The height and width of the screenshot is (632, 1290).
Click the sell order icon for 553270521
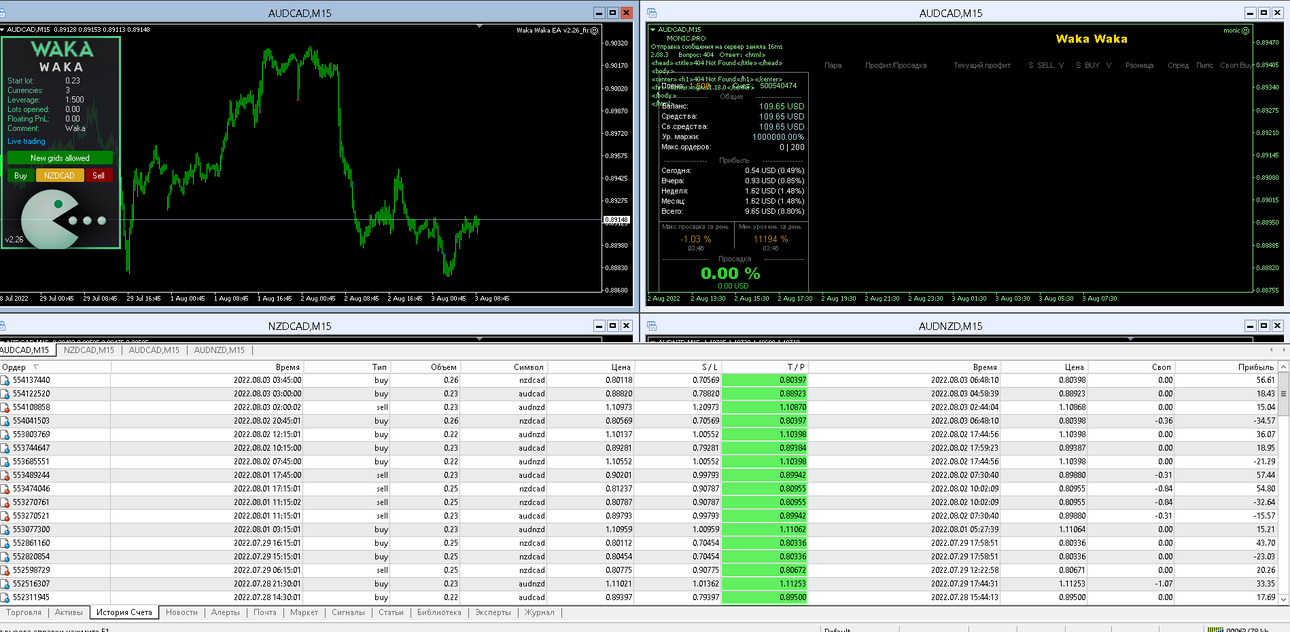[6, 516]
